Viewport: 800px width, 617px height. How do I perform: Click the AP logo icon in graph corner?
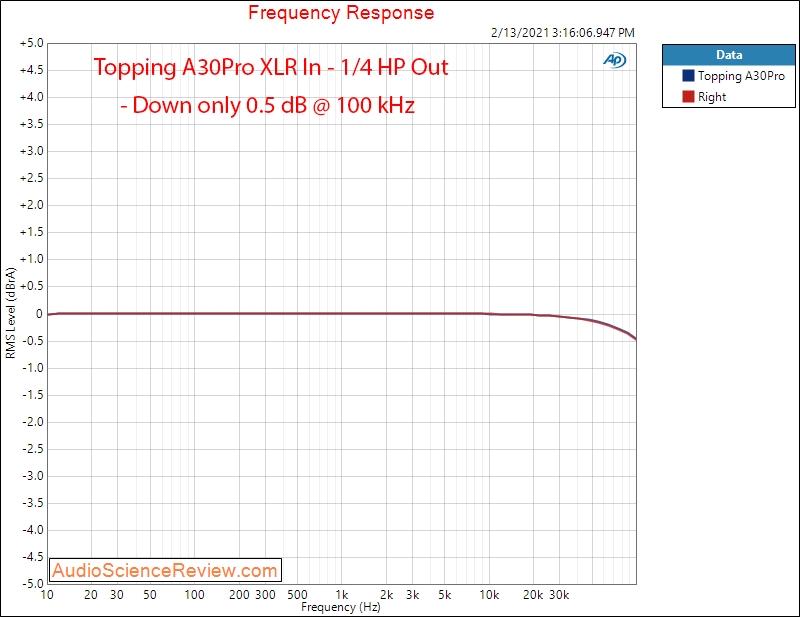[614, 60]
